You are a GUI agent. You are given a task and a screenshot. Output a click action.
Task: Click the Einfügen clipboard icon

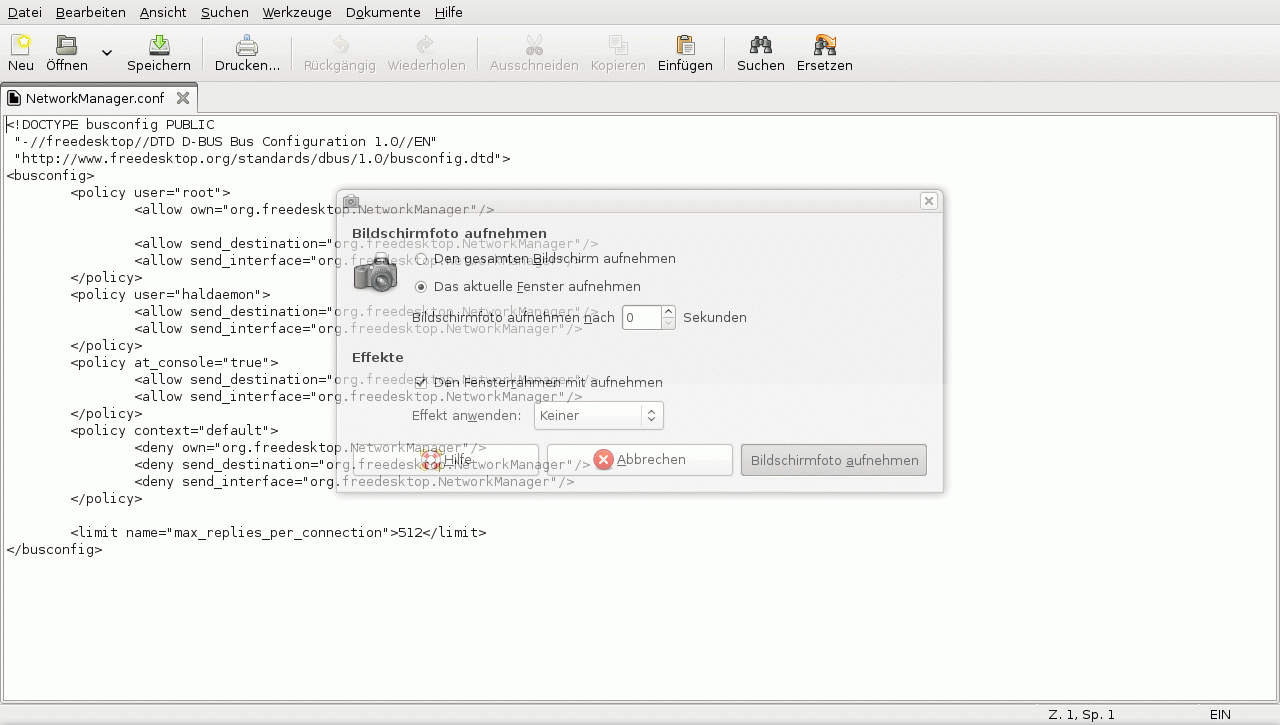(x=685, y=45)
